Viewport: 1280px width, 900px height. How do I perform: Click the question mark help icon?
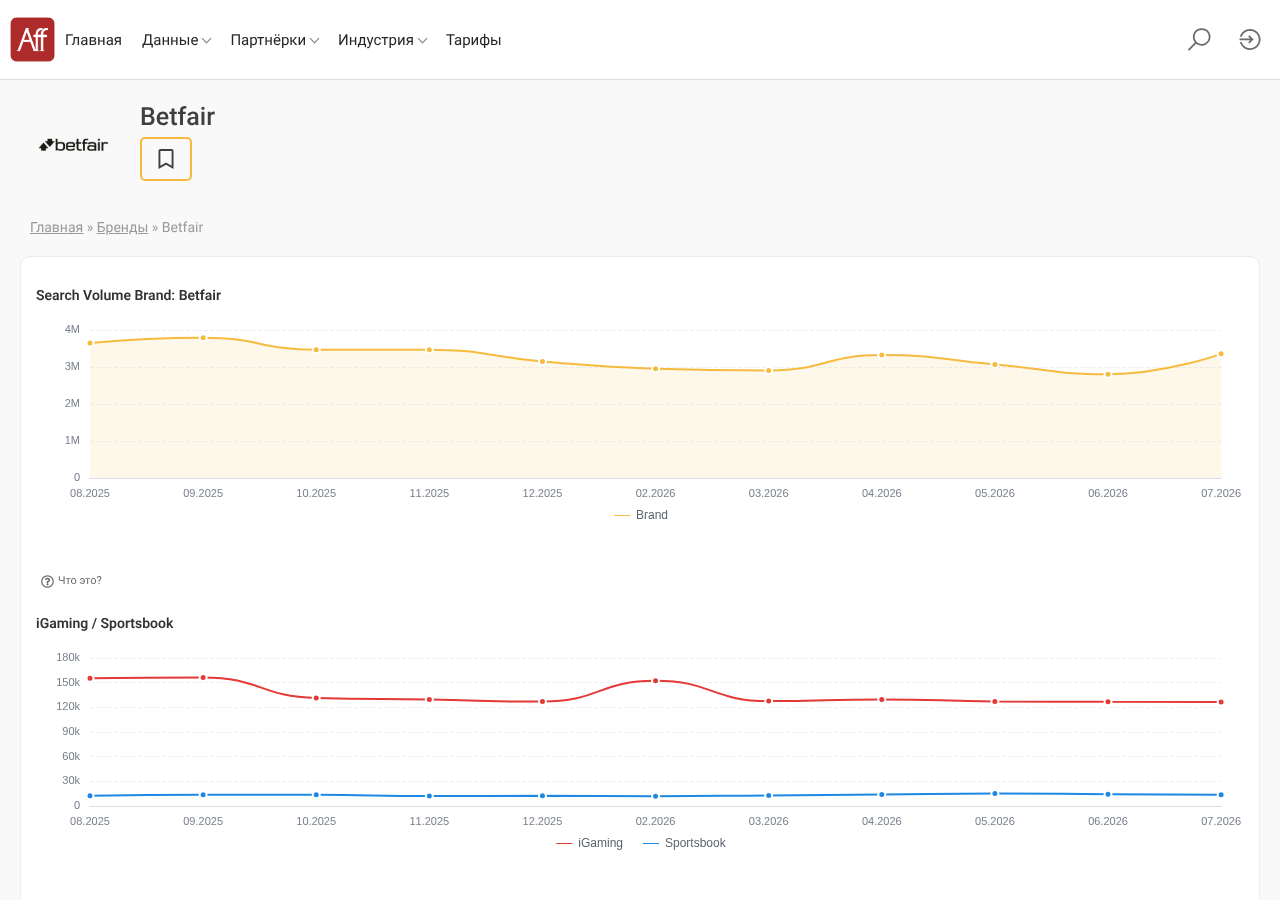pyautogui.click(x=47, y=581)
